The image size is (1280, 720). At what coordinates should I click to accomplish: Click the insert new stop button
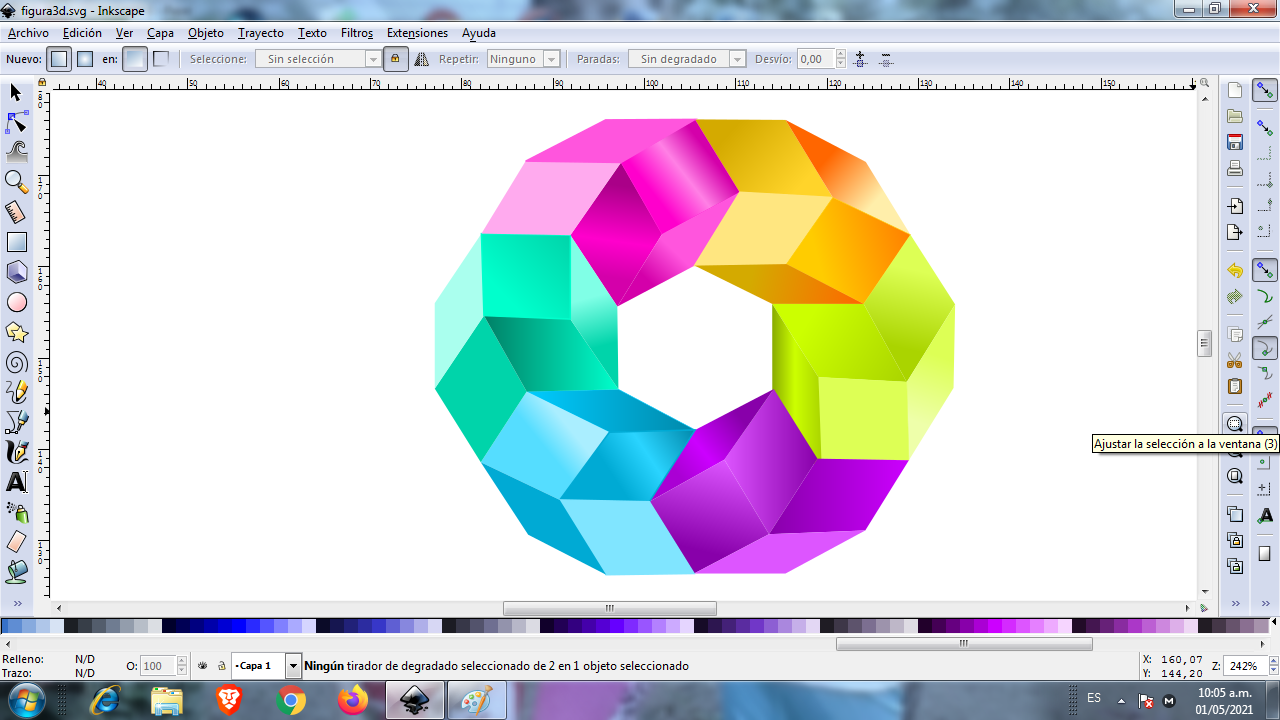[x=862, y=59]
